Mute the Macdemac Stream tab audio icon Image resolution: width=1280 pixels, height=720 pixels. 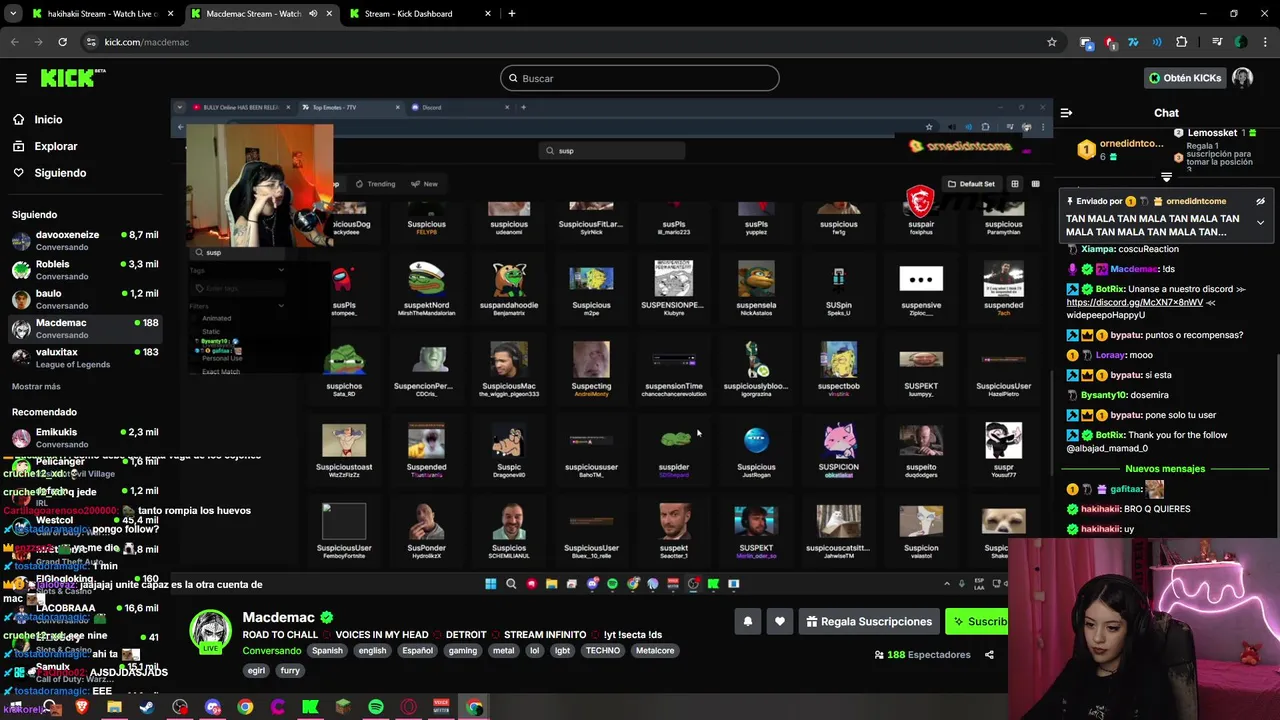point(313,14)
